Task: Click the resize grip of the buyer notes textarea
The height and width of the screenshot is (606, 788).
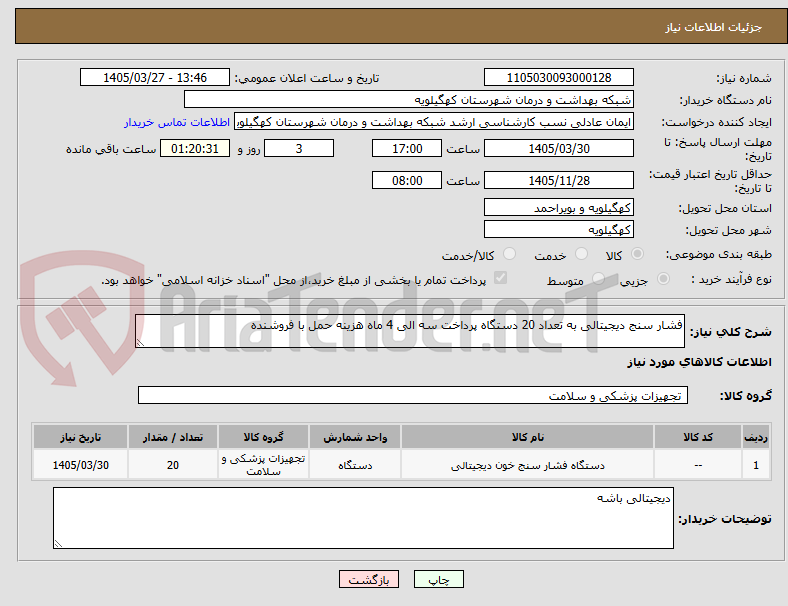Action: click(x=58, y=544)
